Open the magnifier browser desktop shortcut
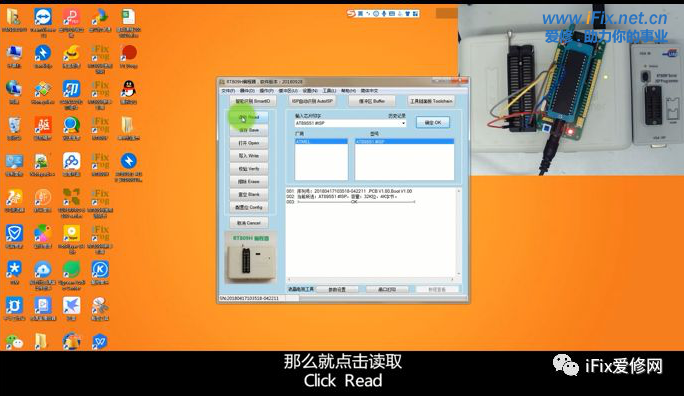 [x=71, y=129]
